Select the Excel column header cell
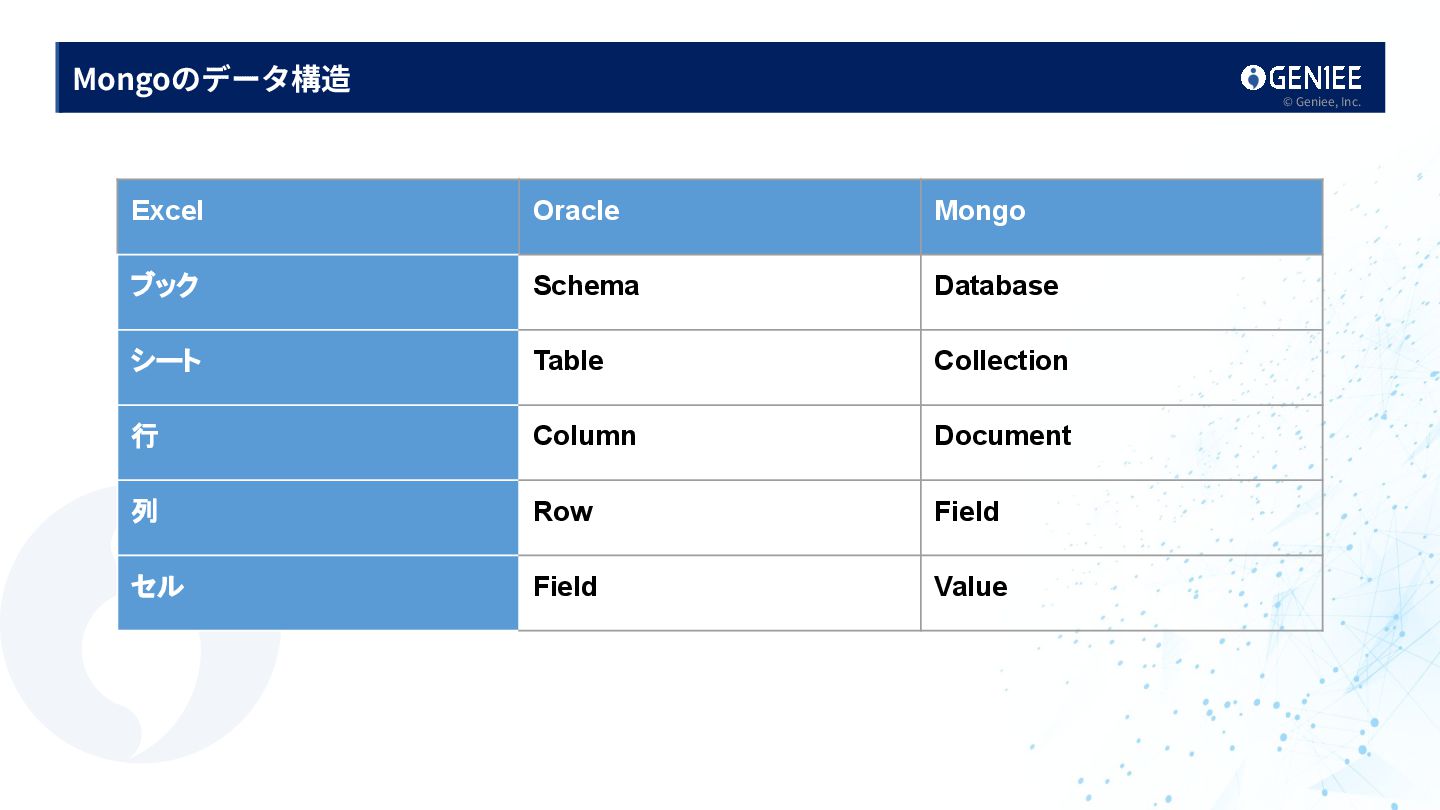 [318, 216]
